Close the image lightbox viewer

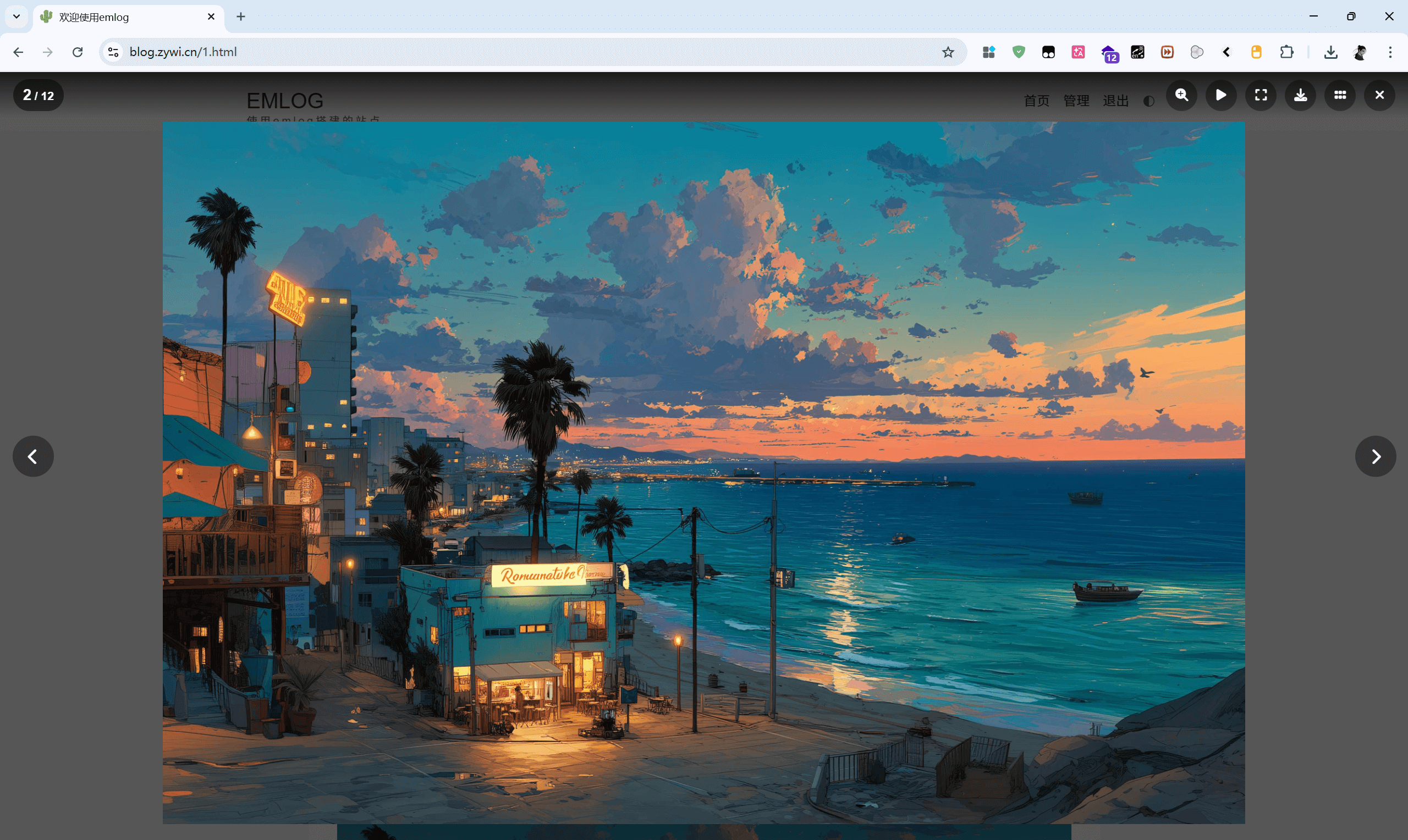pyautogui.click(x=1380, y=95)
